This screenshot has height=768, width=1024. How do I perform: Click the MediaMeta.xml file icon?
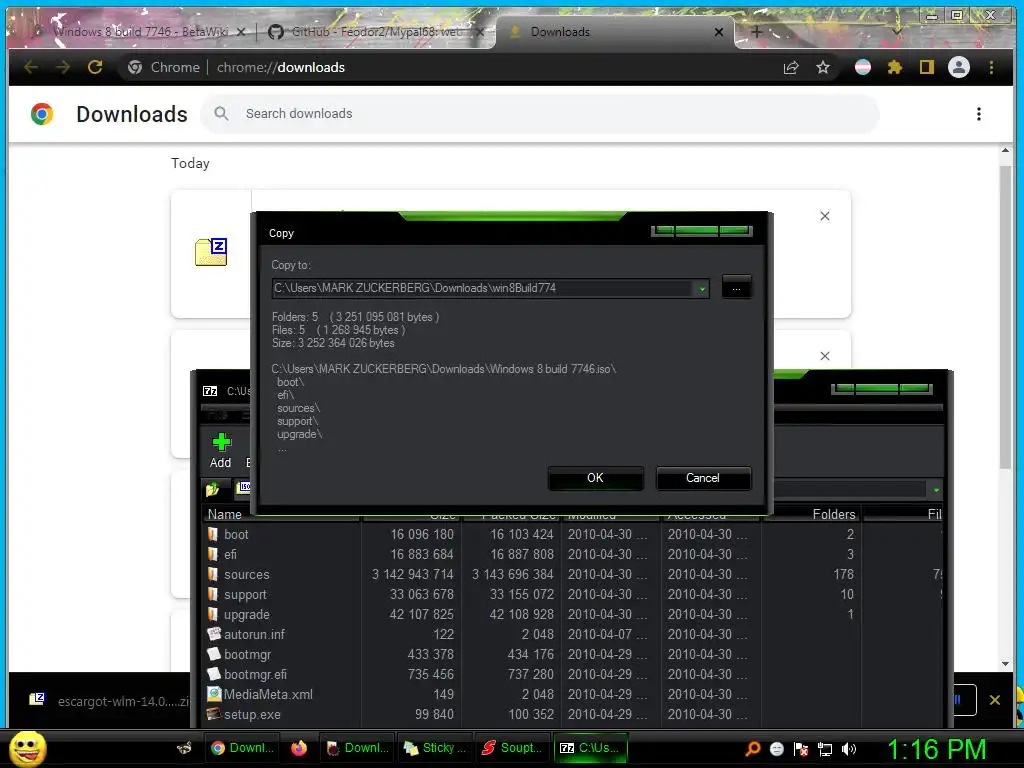click(214, 694)
